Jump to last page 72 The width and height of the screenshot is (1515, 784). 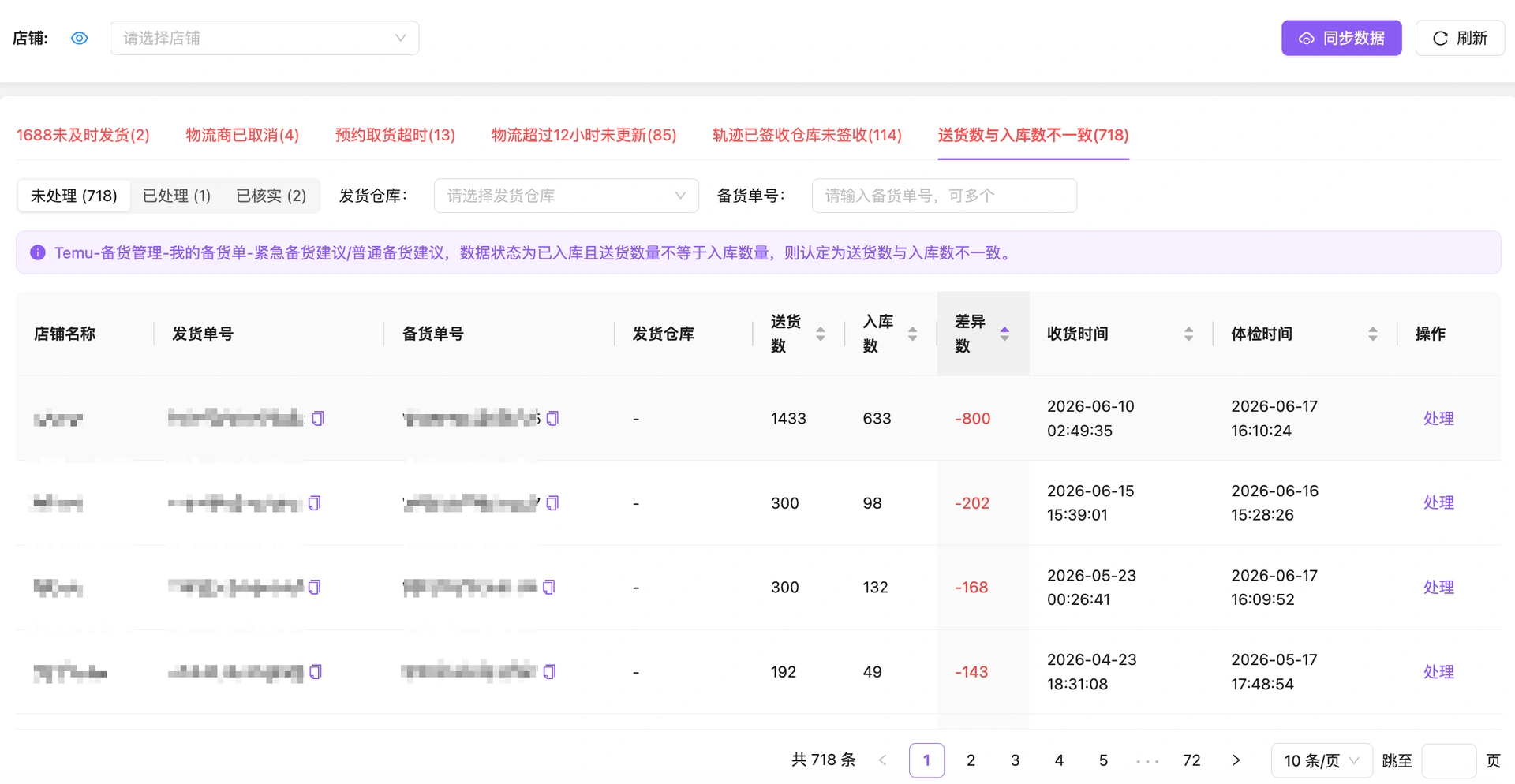[x=1191, y=760]
